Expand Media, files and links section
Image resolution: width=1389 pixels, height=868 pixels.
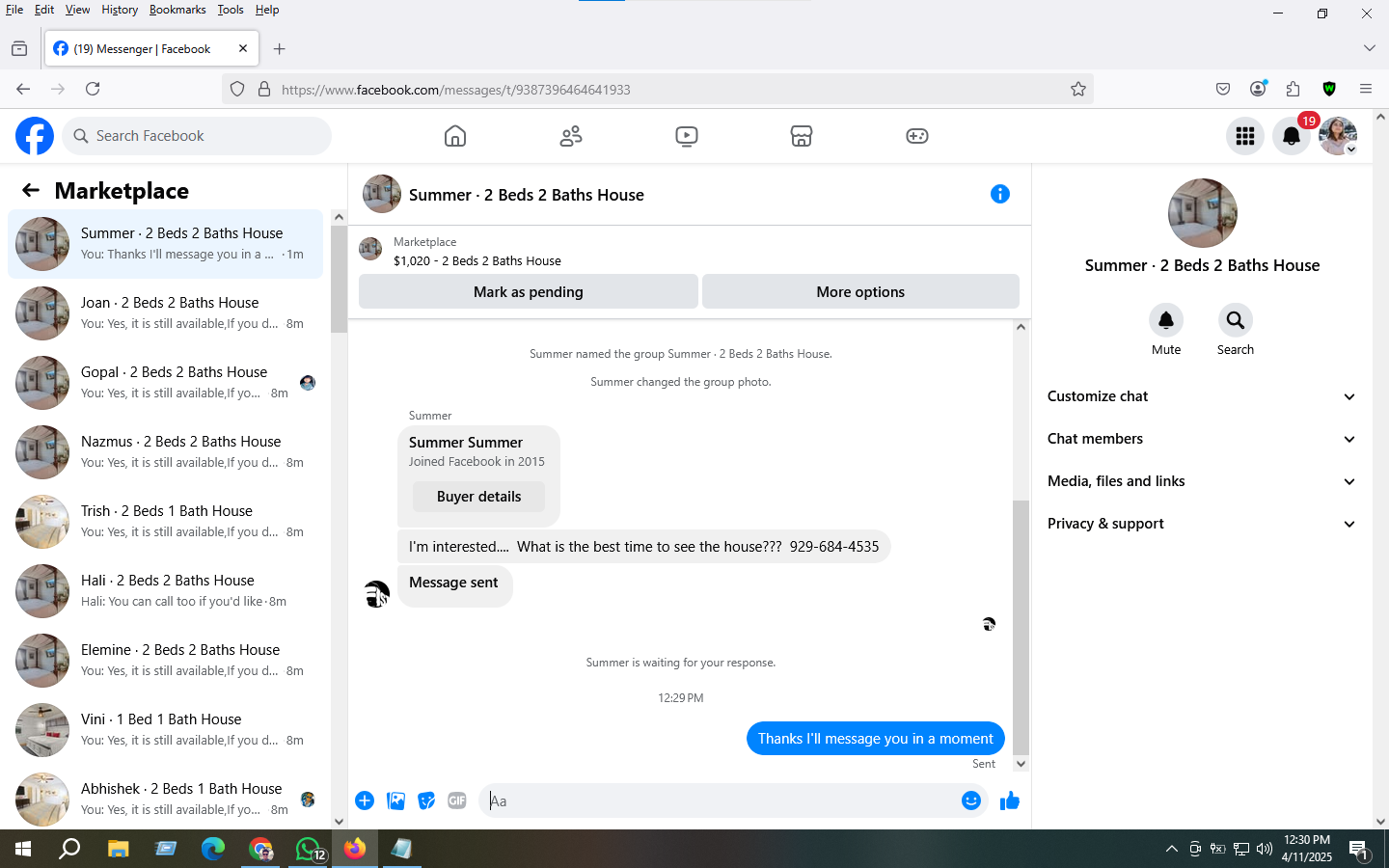1202,481
